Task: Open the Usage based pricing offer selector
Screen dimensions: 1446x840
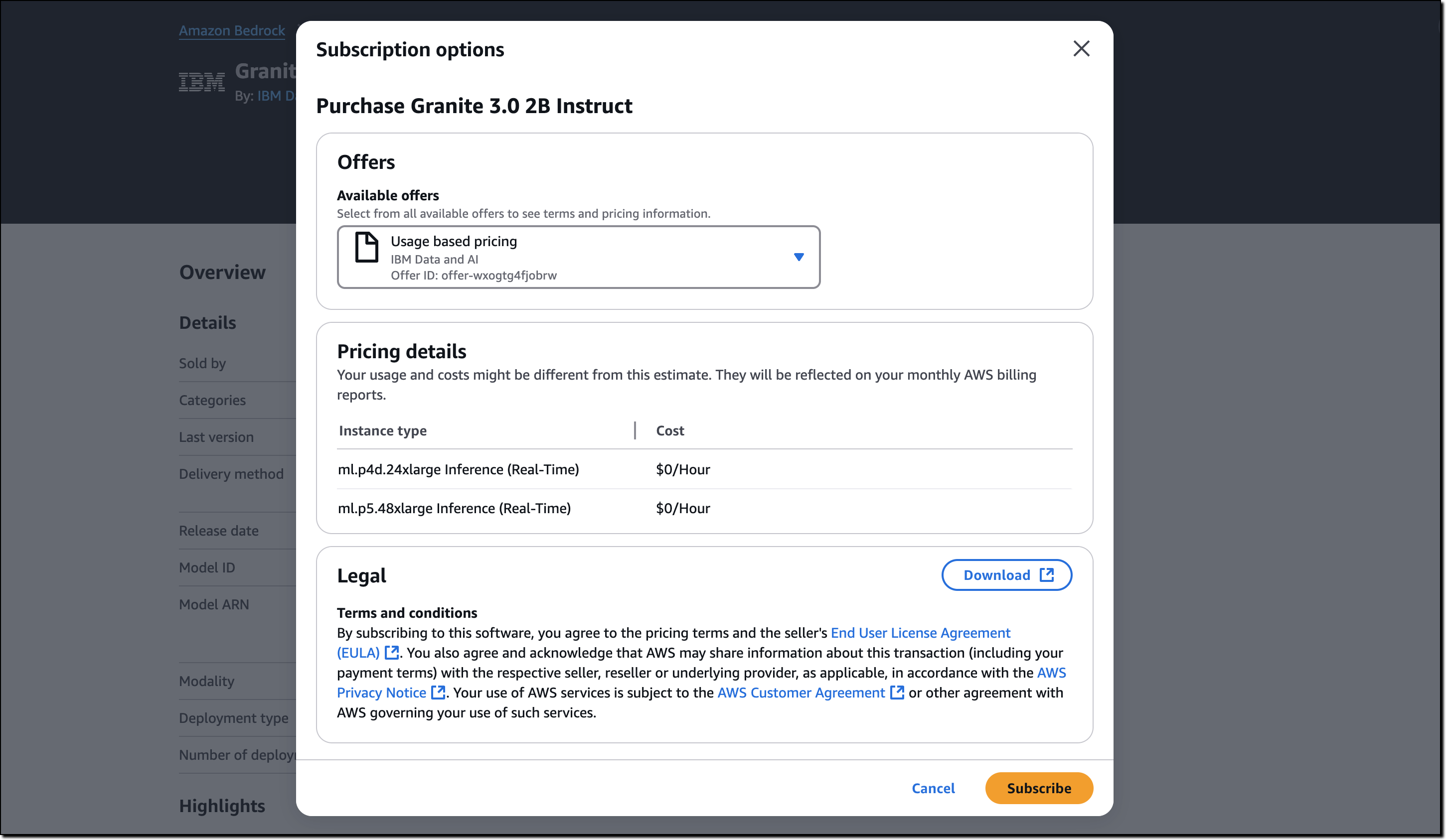Action: 578,257
